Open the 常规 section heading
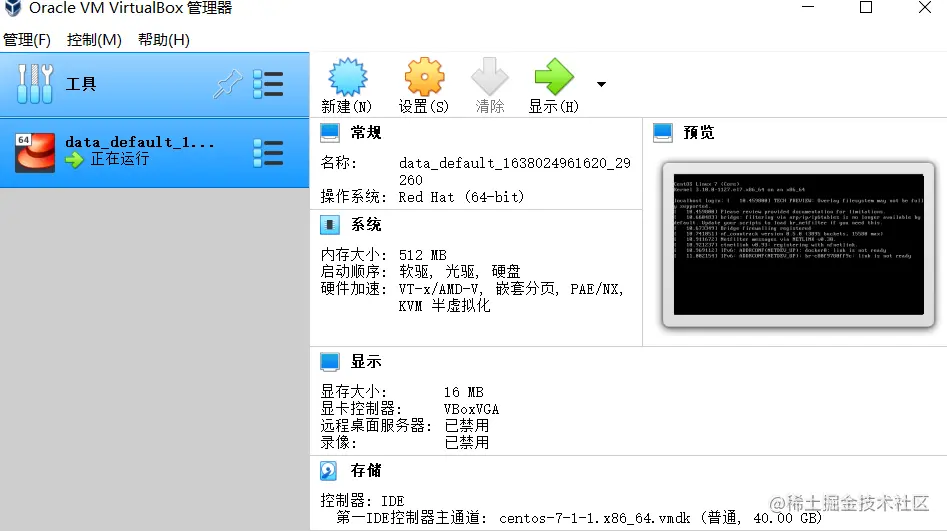This screenshot has height=531, width=947. (366, 132)
